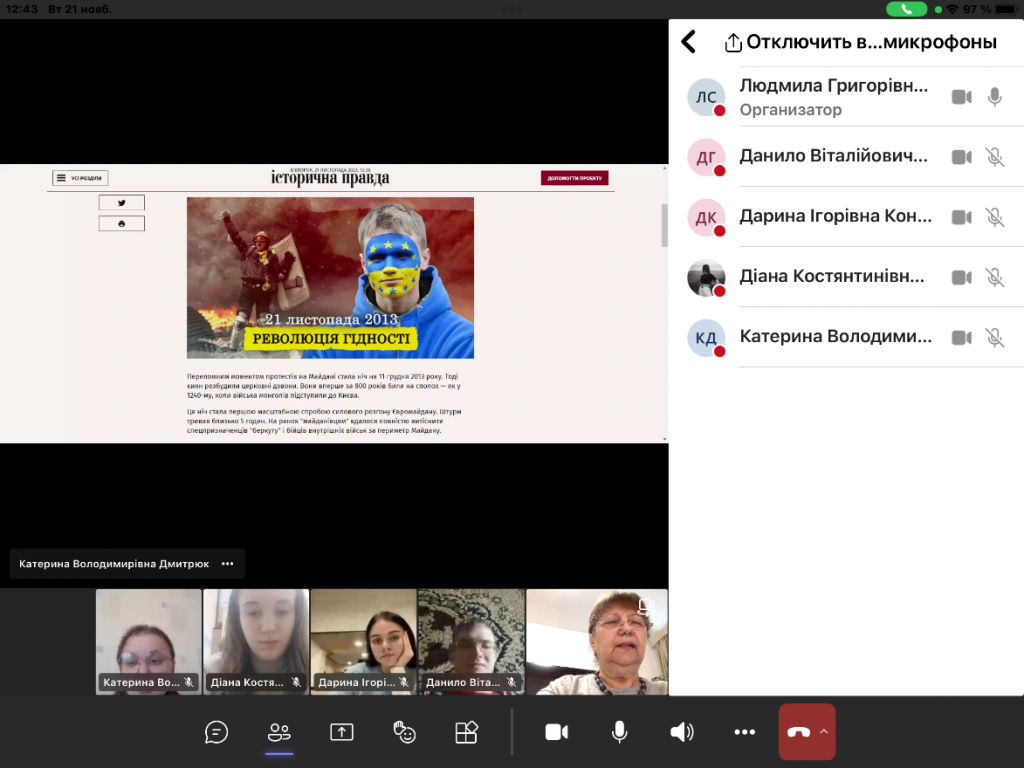Screen dimensions: 1024x768
Task: Toggle the participants panel icon
Action: tap(279, 732)
